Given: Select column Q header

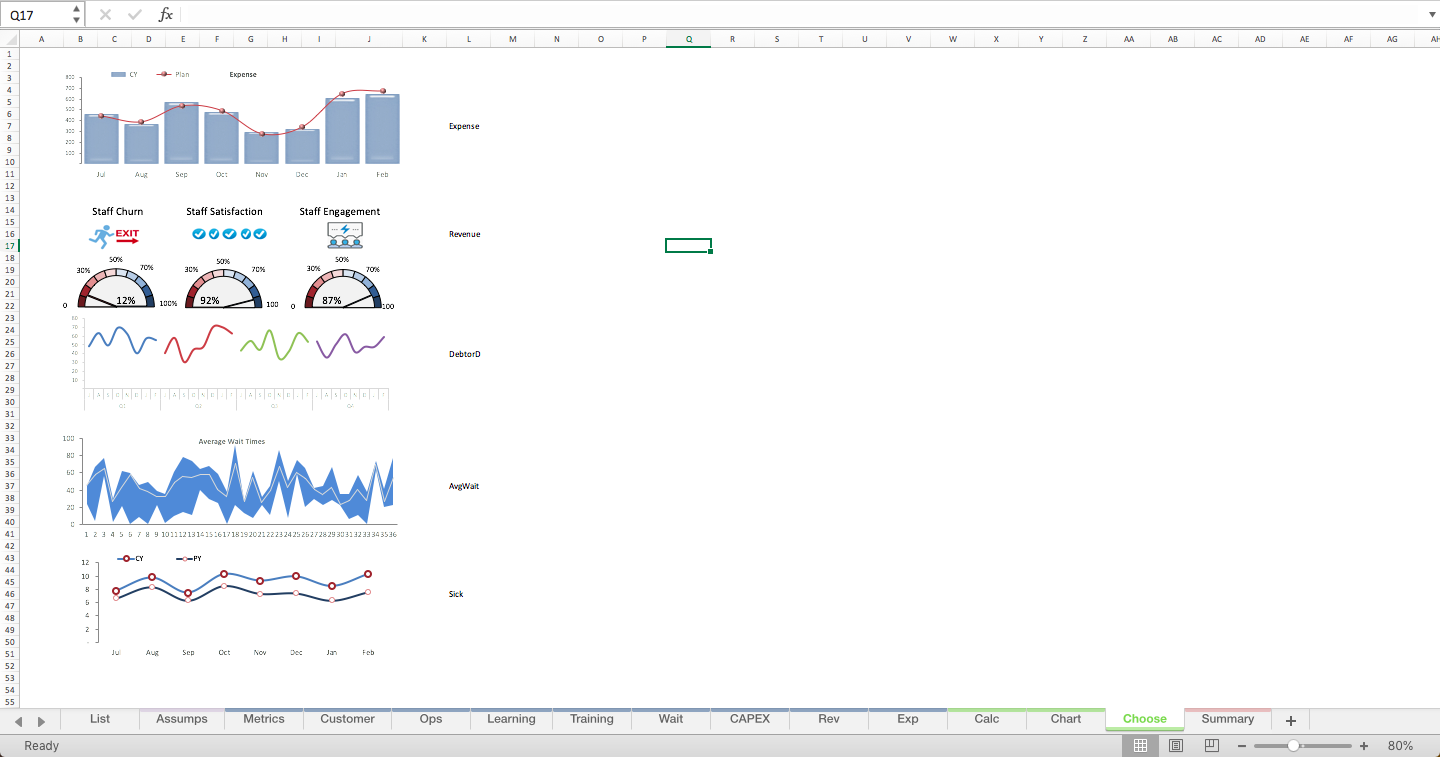Looking at the screenshot, I should [689, 39].
